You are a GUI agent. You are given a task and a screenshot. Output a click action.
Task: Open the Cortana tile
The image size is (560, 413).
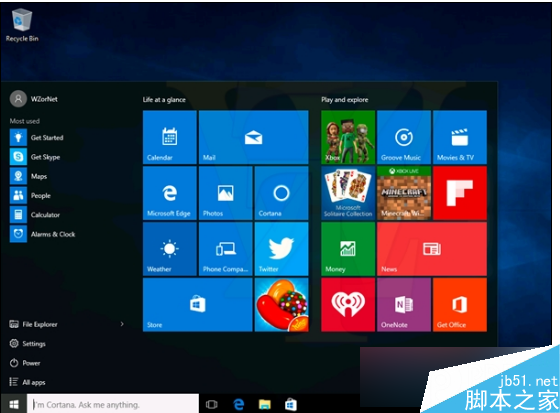tap(281, 193)
